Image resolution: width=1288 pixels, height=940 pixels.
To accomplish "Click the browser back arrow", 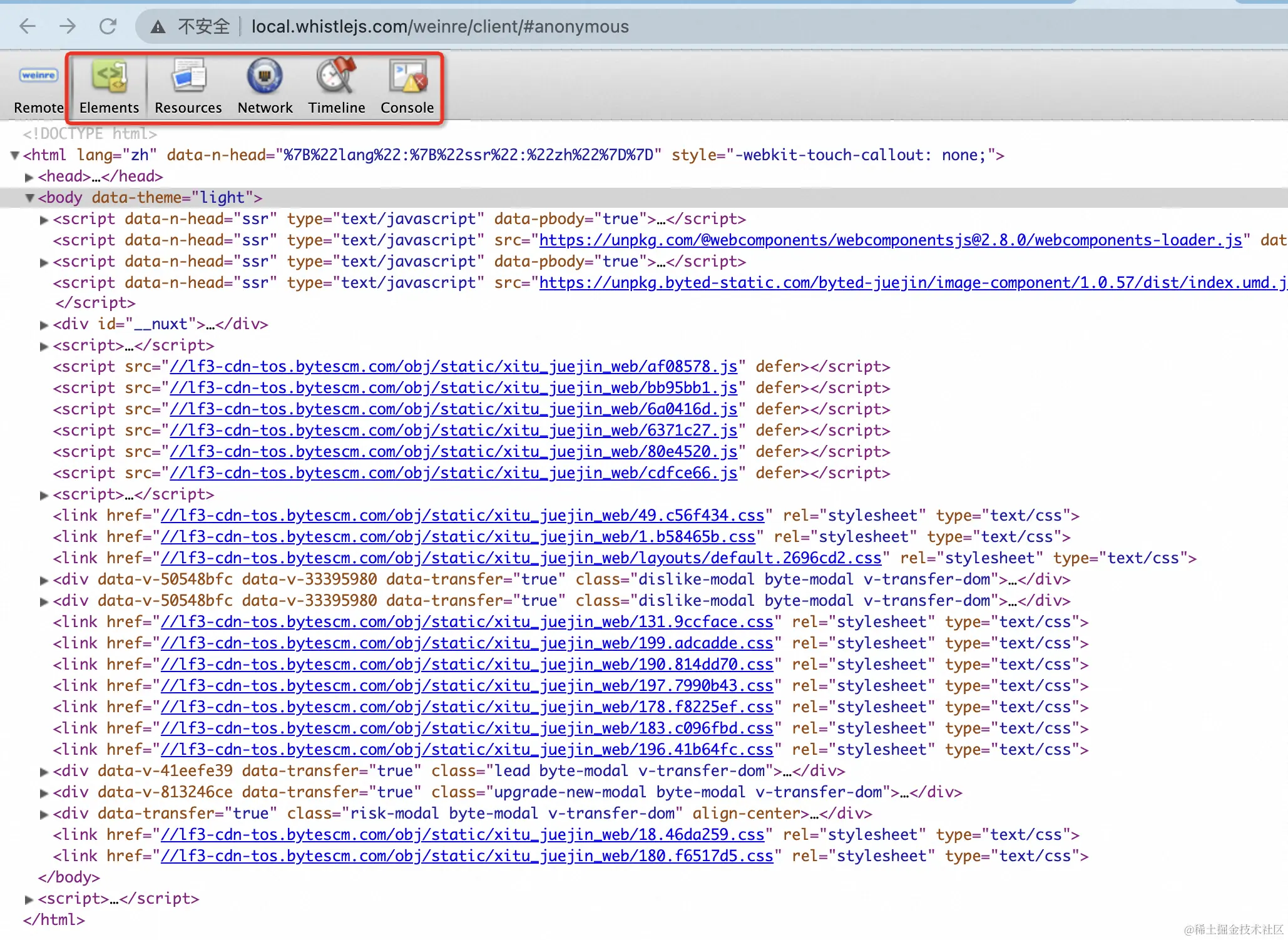I will (28, 26).
